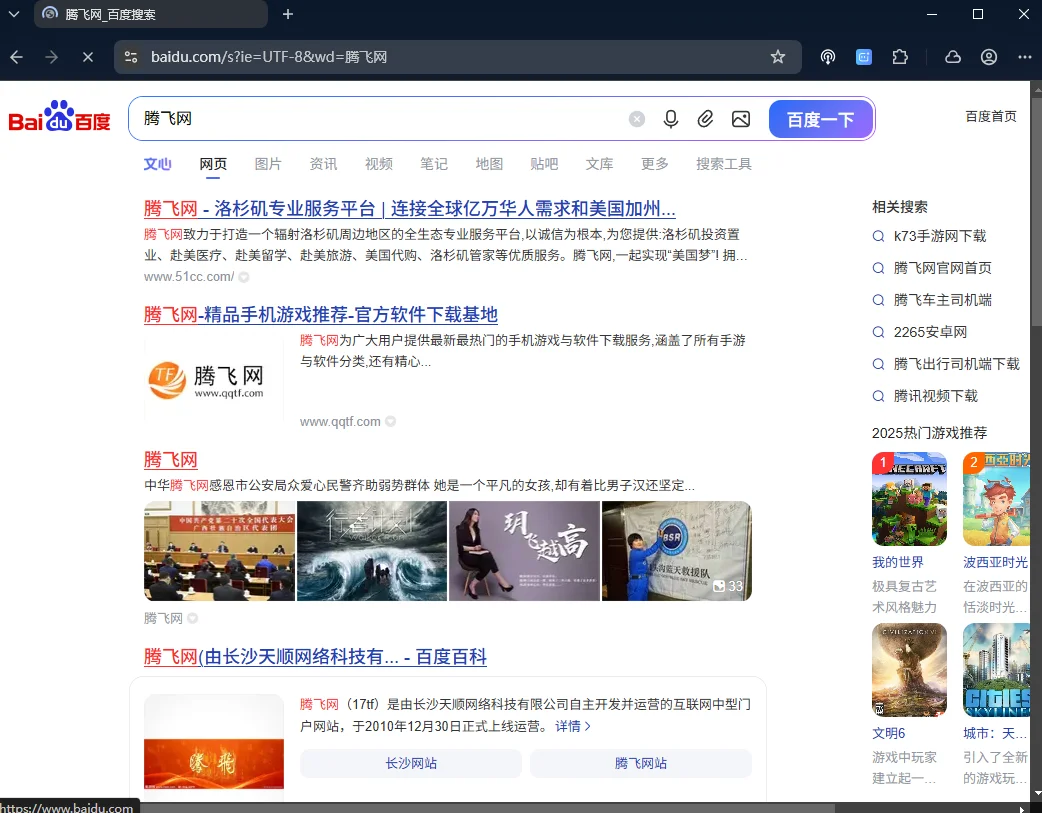This screenshot has height=813, width=1042.
Task: Open the 波西亚时光 game thumbnail
Action: (x=996, y=499)
